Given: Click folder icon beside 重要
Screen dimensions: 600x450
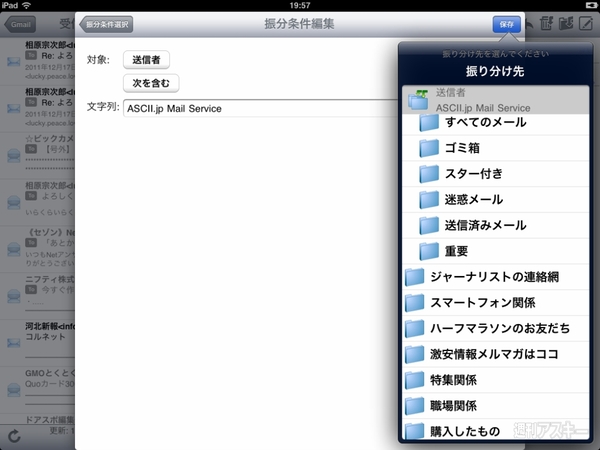Looking at the screenshot, I should click(429, 251).
